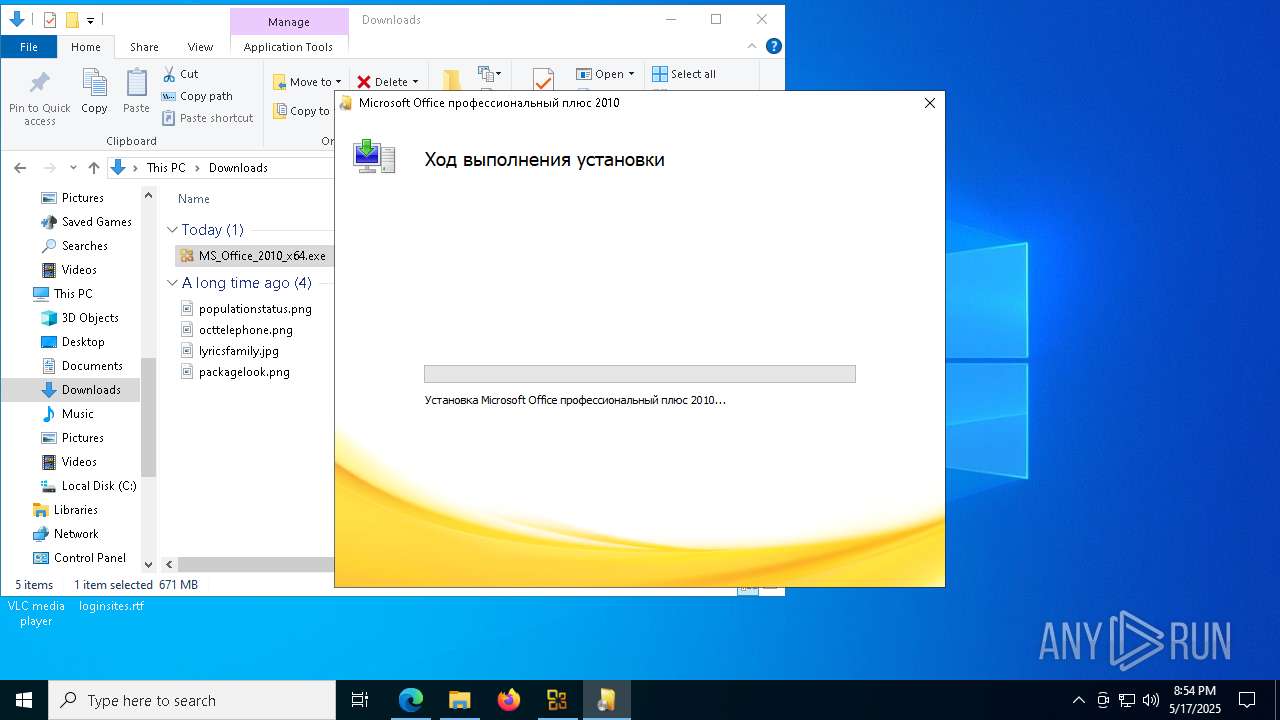This screenshot has height=720, width=1280.
Task: Click Paste shortcut command
Action: [x=208, y=118]
